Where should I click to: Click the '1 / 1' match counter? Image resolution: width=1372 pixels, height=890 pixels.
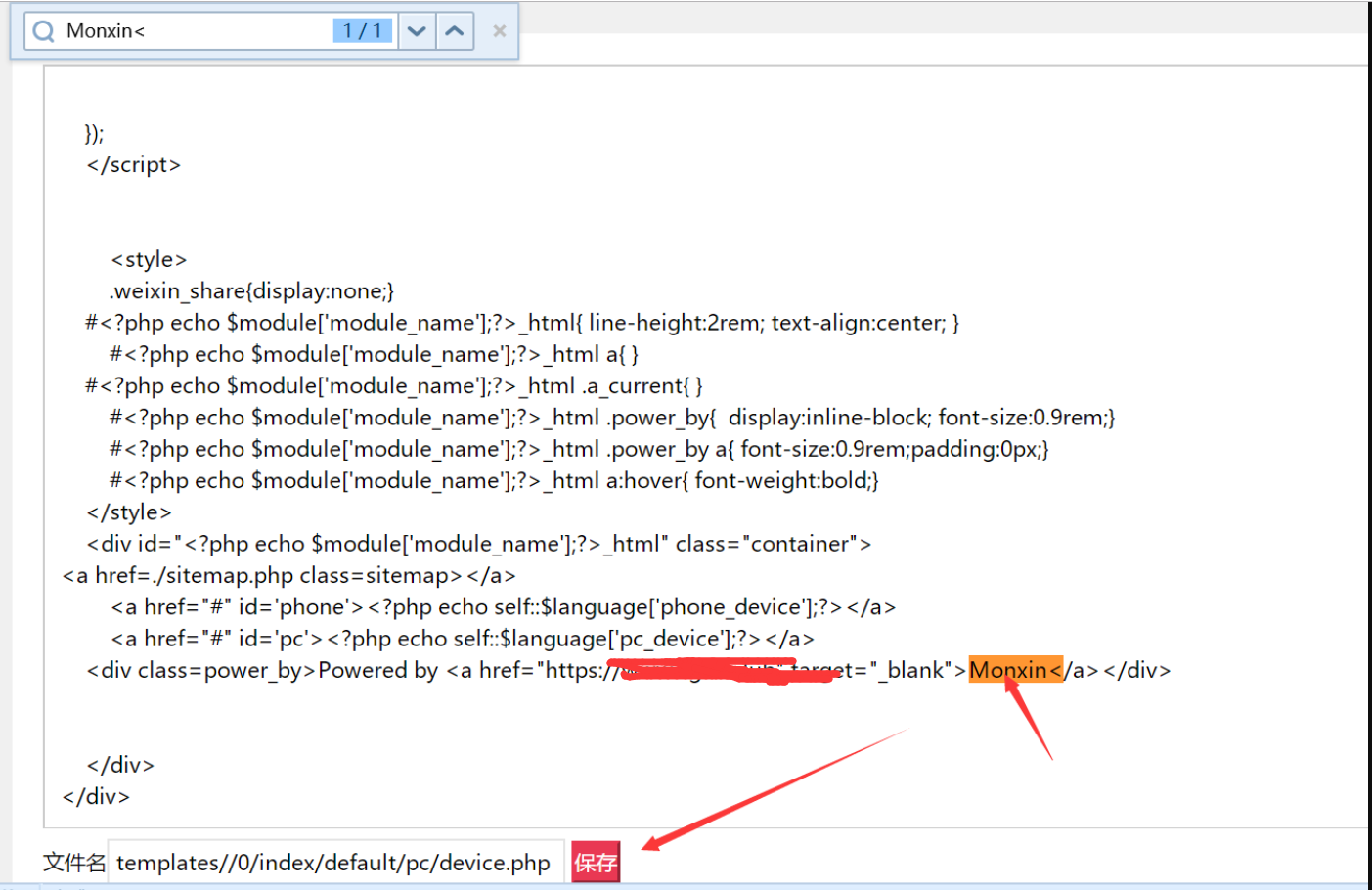(x=362, y=31)
